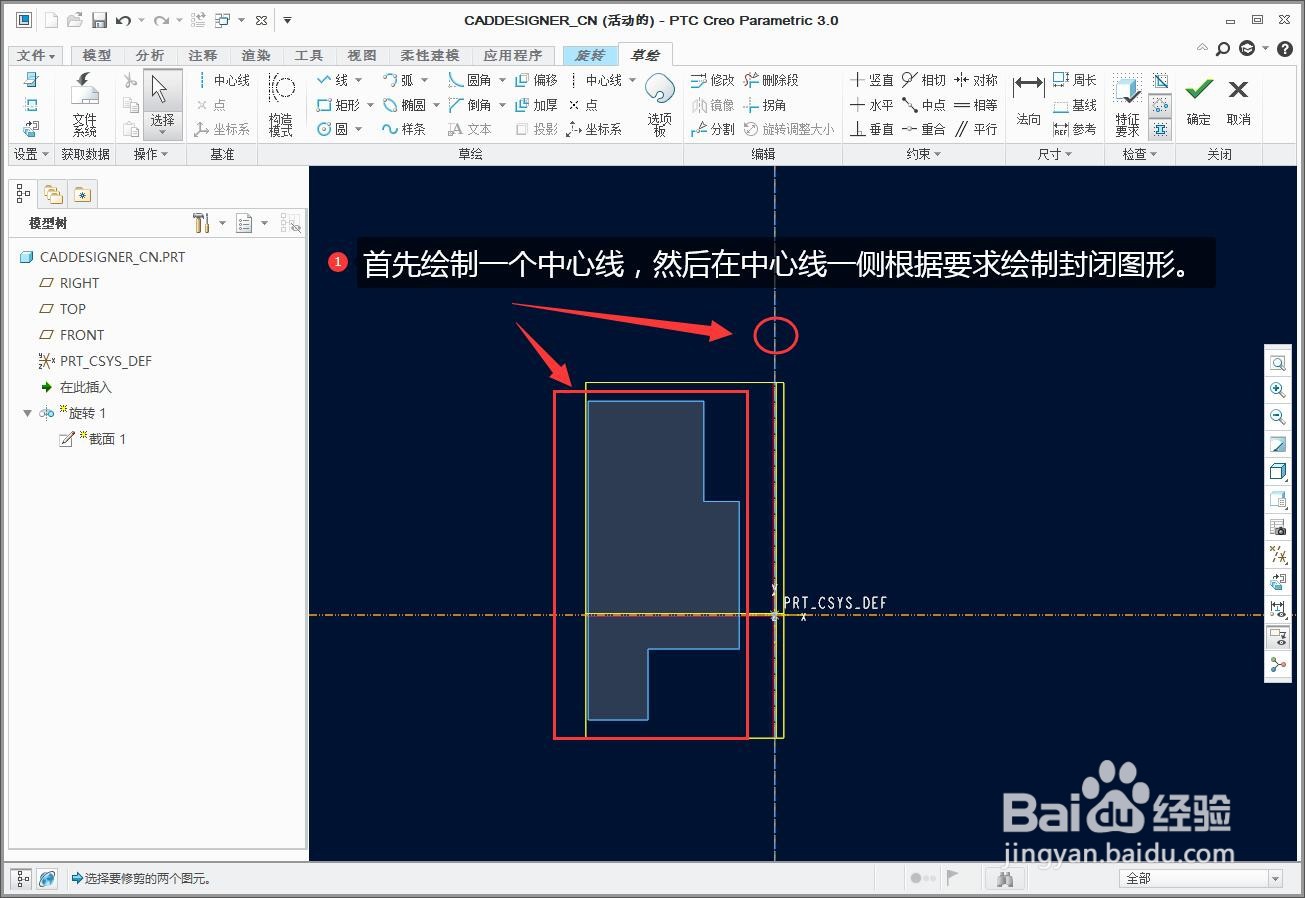Expand the 设置 (setup) group dropdown
Viewport: 1305px width, 898px height.
[x=31, y=154]
